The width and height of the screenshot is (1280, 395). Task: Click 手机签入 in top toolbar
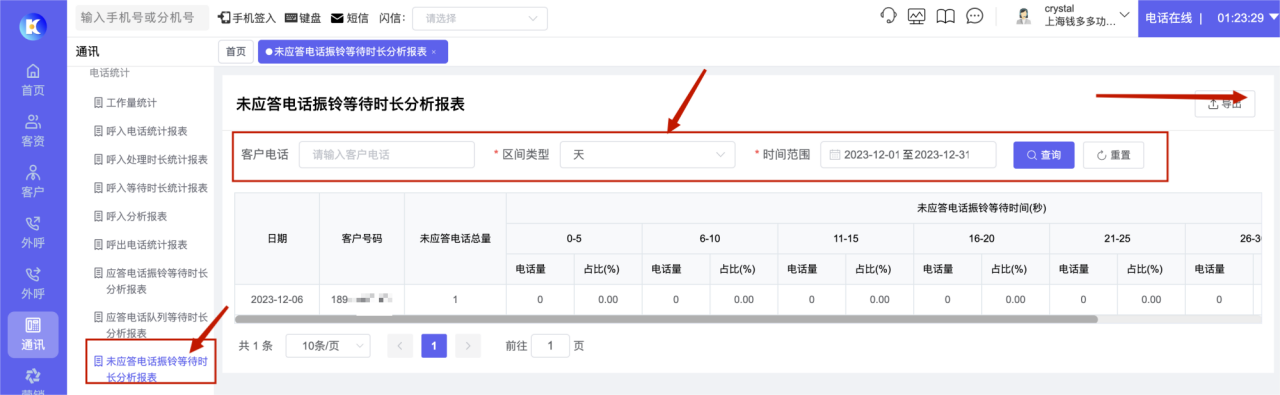(x=247, y=18)
